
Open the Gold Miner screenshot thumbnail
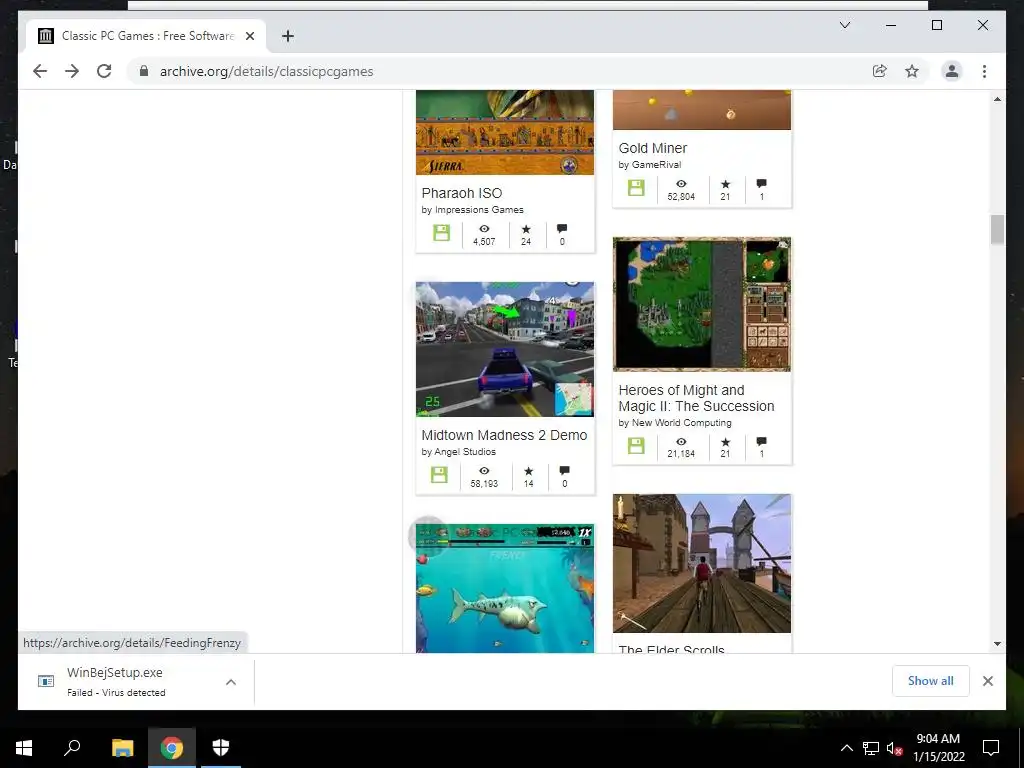click(x=701, y=110)
